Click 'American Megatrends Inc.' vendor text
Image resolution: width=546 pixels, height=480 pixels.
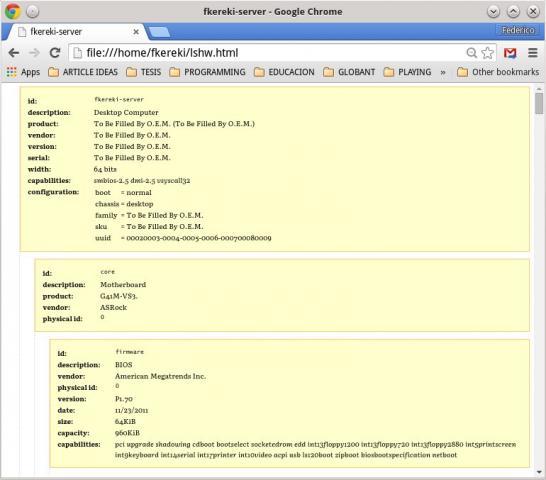160,376
